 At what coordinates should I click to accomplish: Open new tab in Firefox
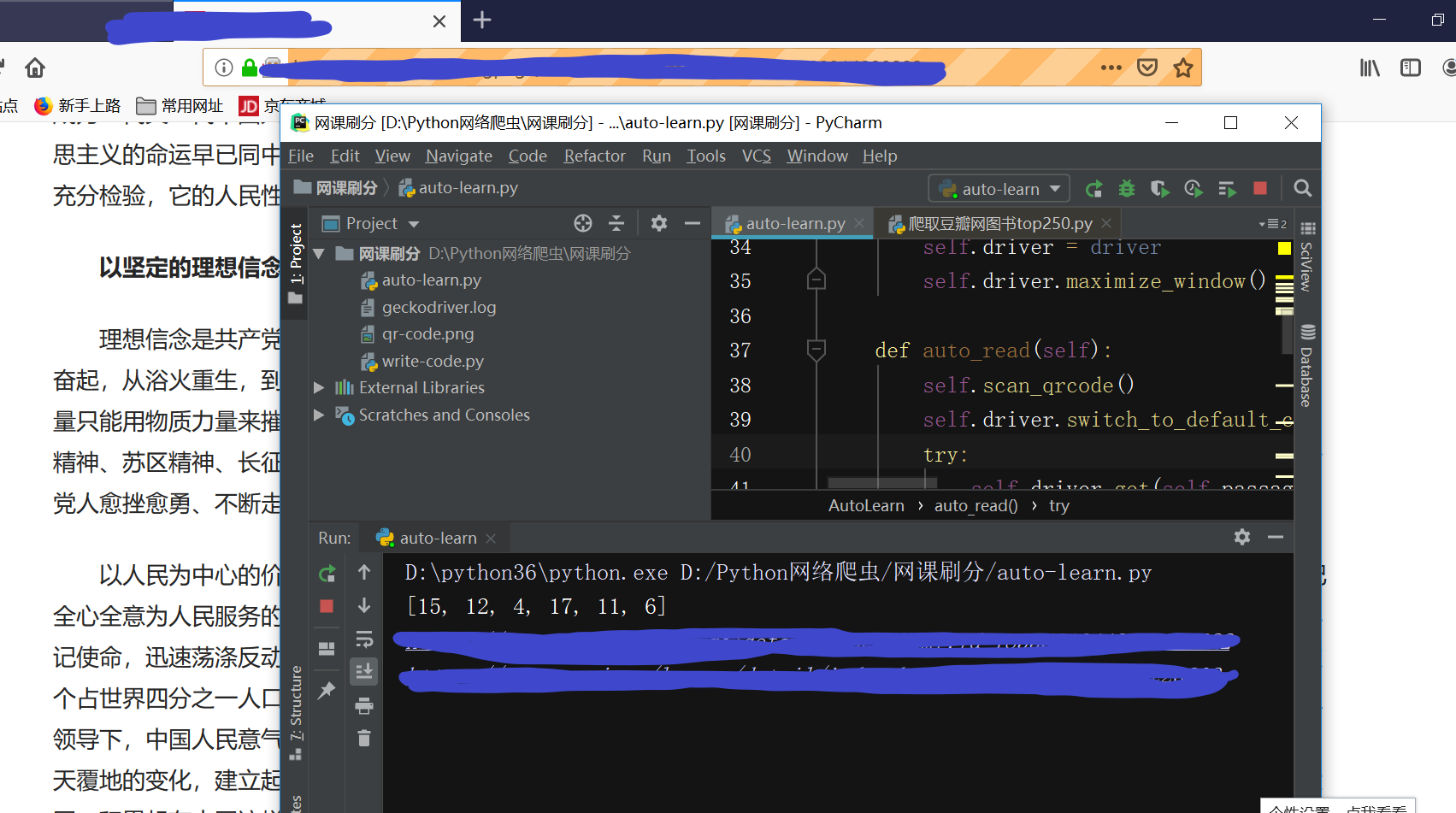[482, 20]
